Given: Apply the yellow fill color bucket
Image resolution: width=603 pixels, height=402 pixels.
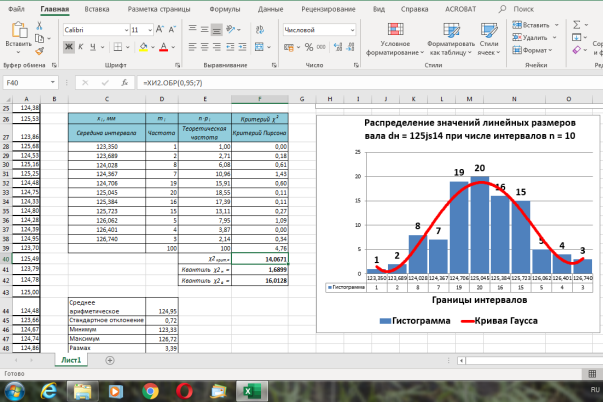Looking at the screenshot, I should 143,47.
